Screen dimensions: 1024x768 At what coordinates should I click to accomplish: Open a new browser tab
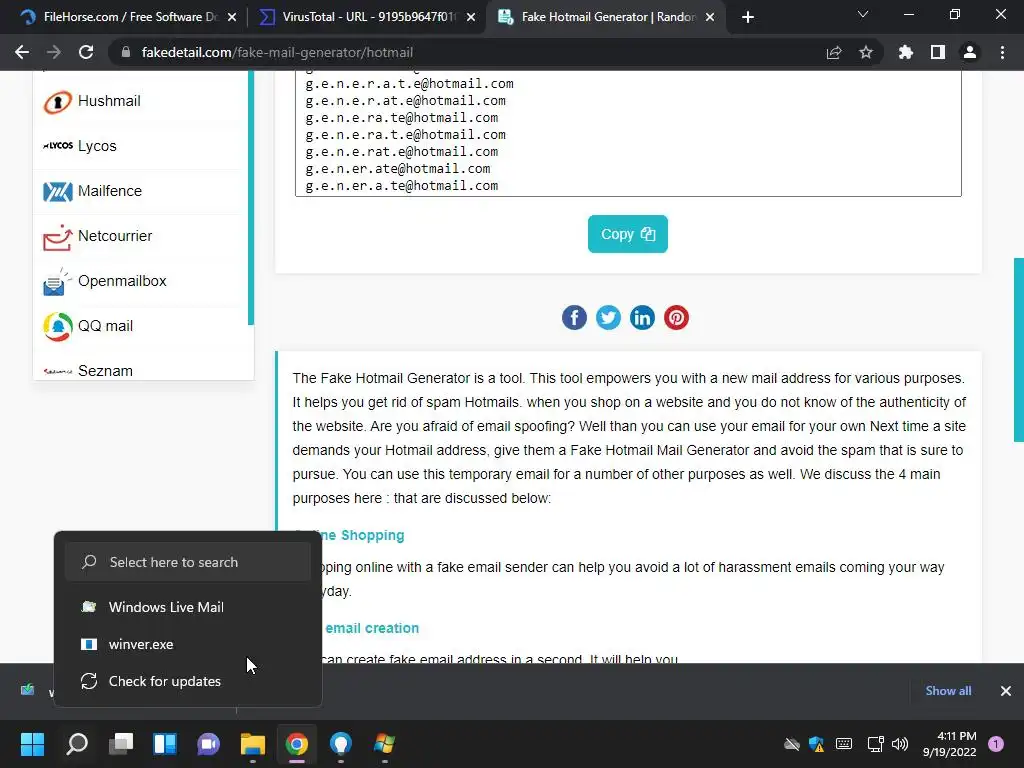point(748,18)
